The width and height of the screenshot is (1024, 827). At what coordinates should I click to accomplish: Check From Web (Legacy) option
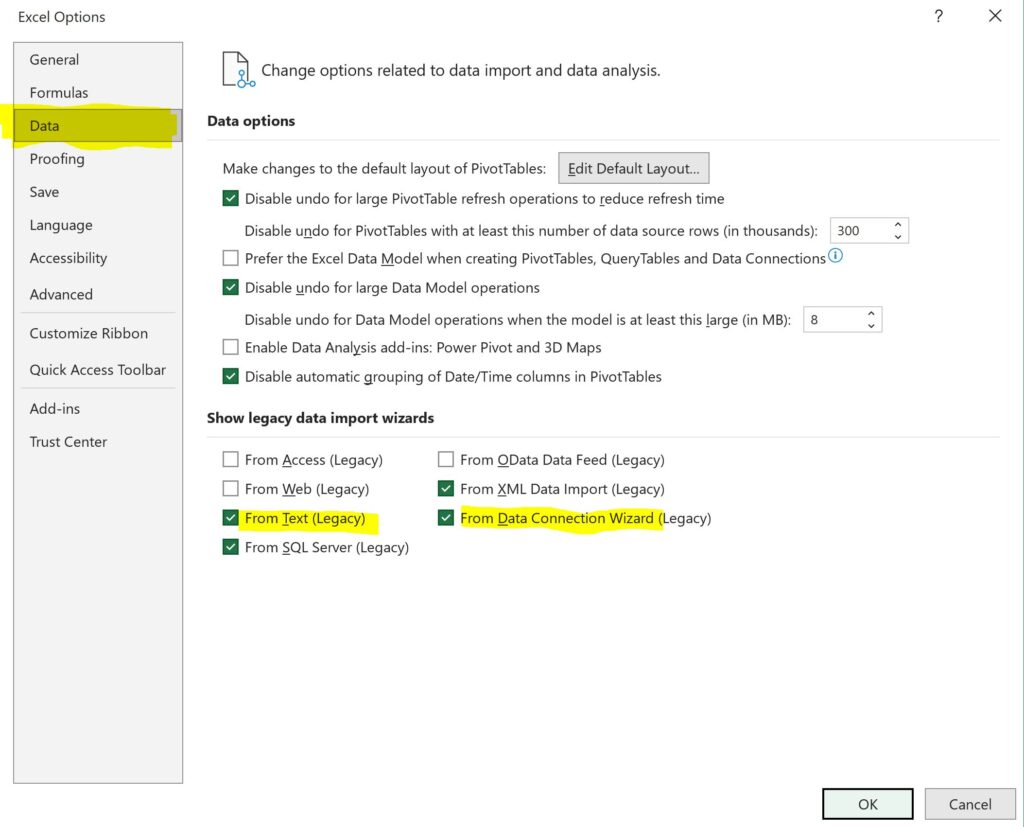231,489
